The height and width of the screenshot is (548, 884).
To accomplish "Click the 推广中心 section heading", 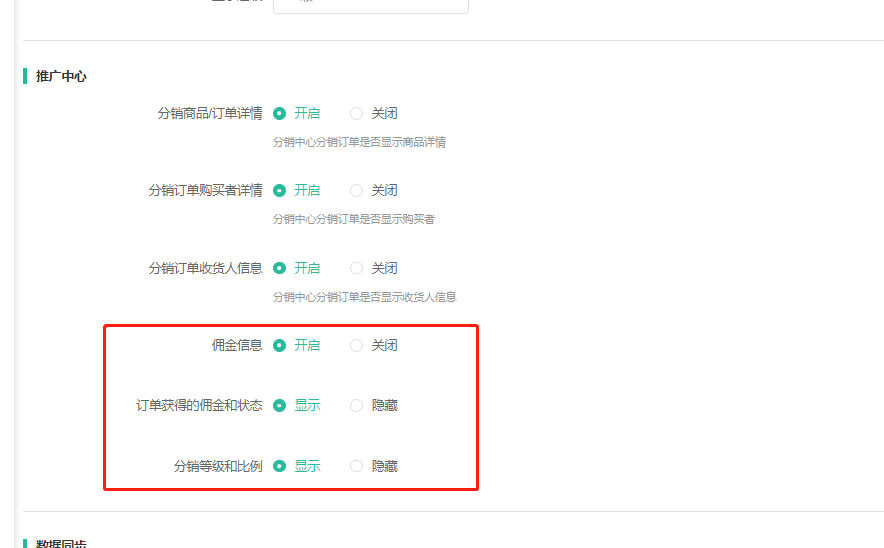I will (x=61, y=76).
